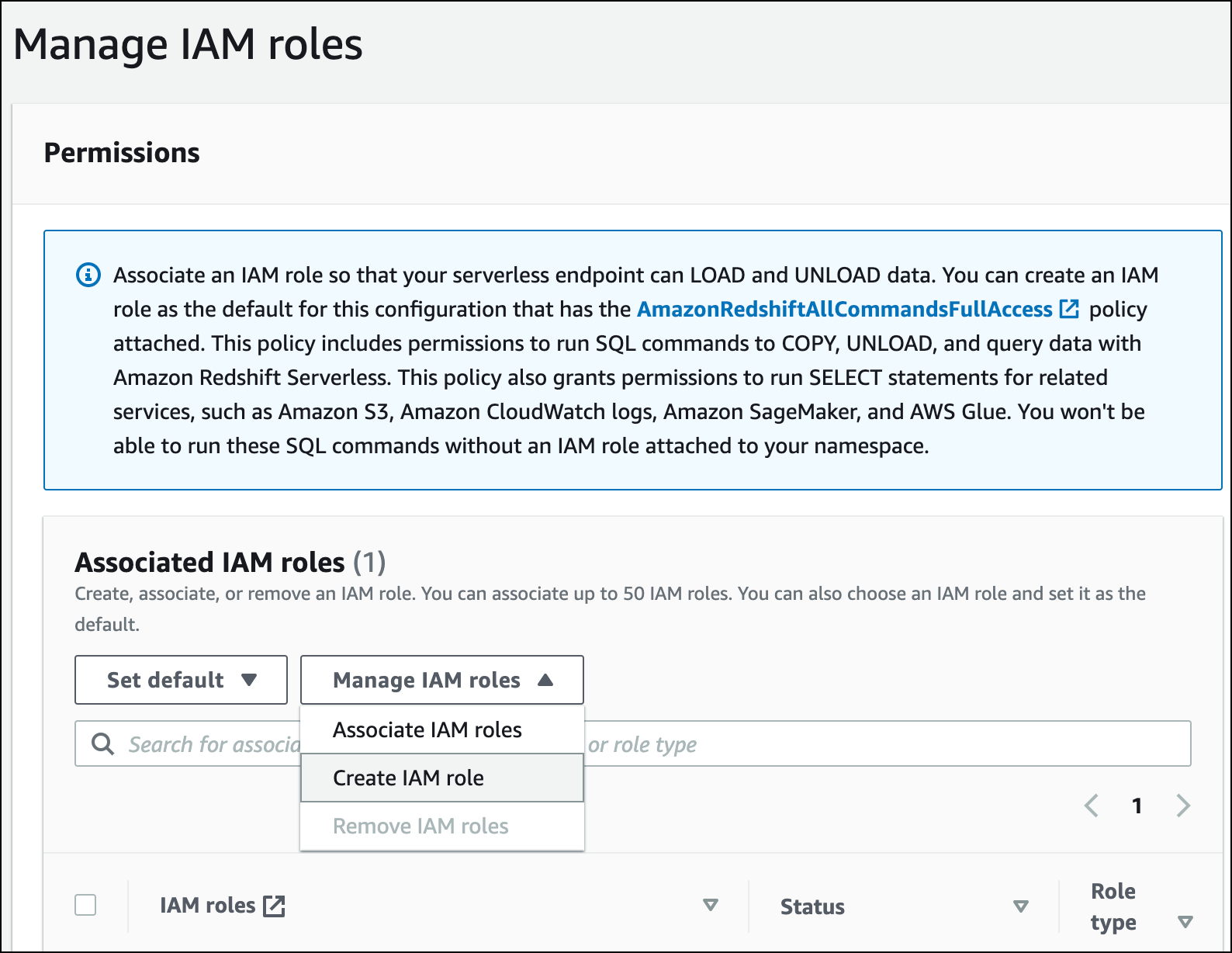This screenshot has width=1232, height=953.
Task: Click the info icon in the blue notice
Action: 88,275
